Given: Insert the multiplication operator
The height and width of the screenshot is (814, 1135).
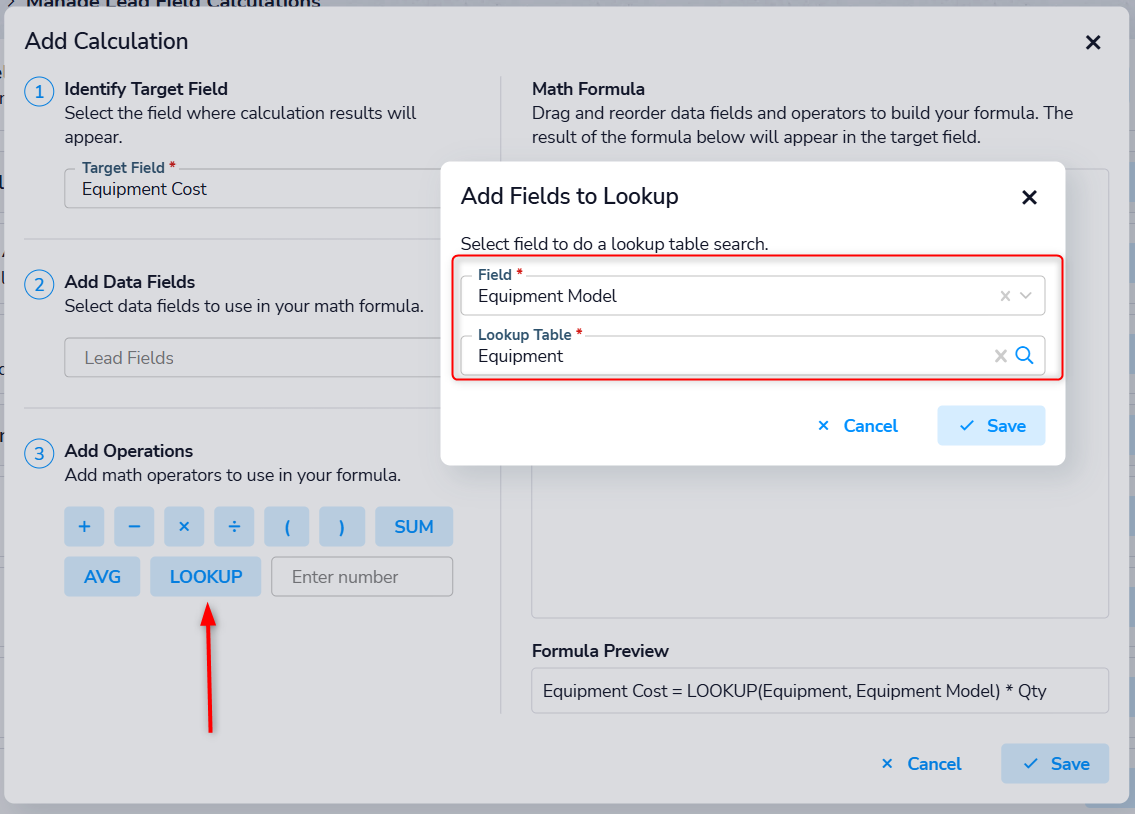Looking at the screenshot, I should [184, 527].
